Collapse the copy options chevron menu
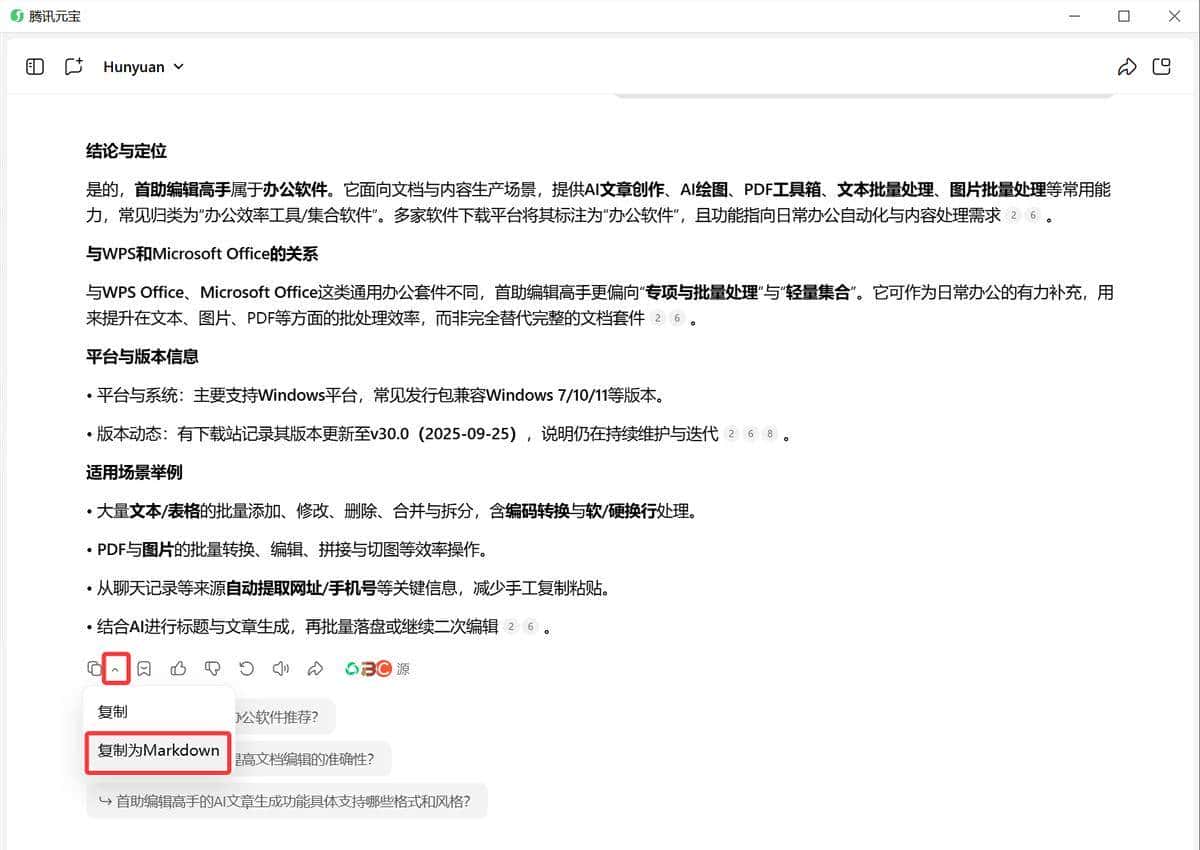Image resolution: width=1200 pixels, height=850 pixels. [x=114, y=668]
